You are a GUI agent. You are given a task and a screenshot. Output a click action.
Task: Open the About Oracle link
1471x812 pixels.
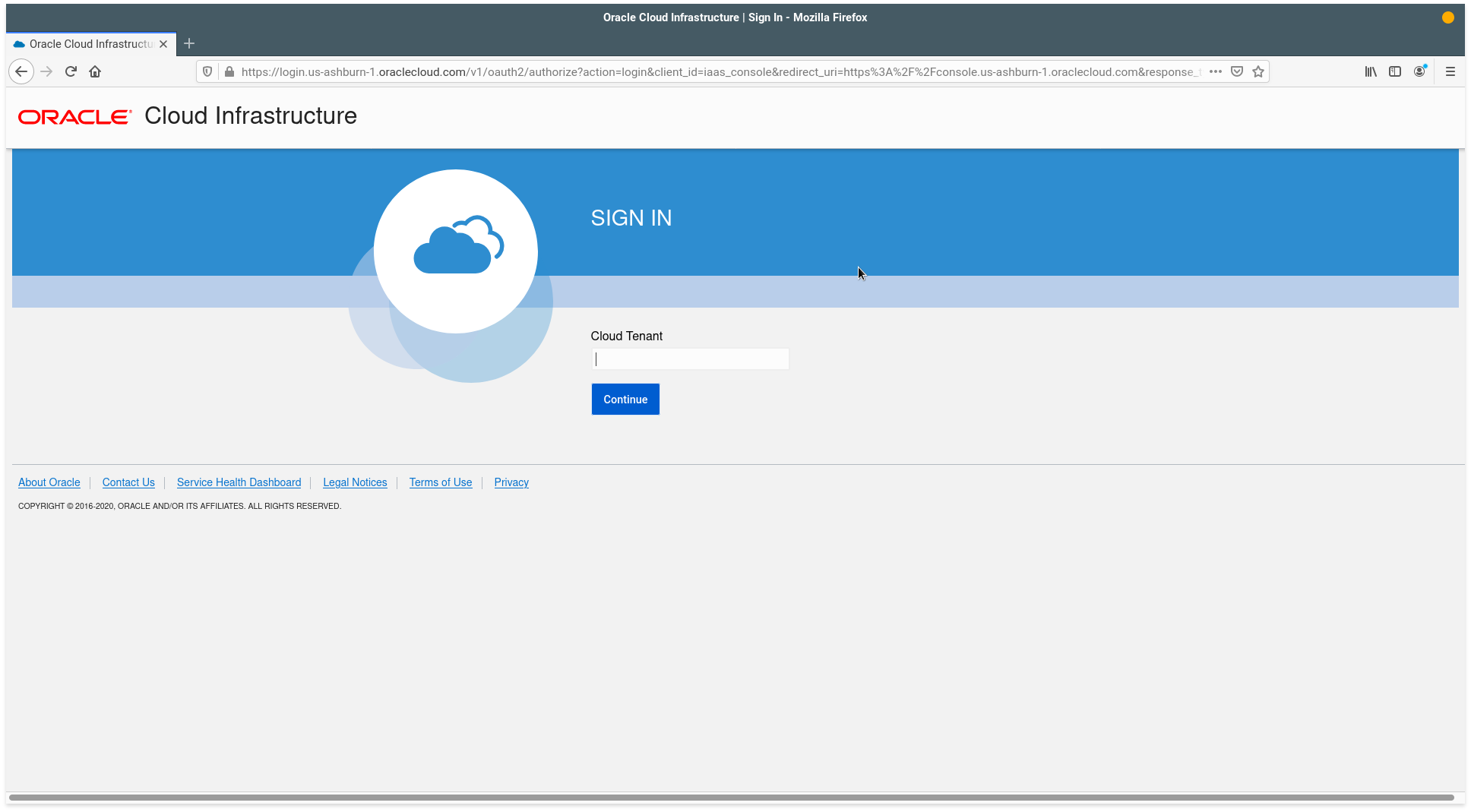point(49,482)
